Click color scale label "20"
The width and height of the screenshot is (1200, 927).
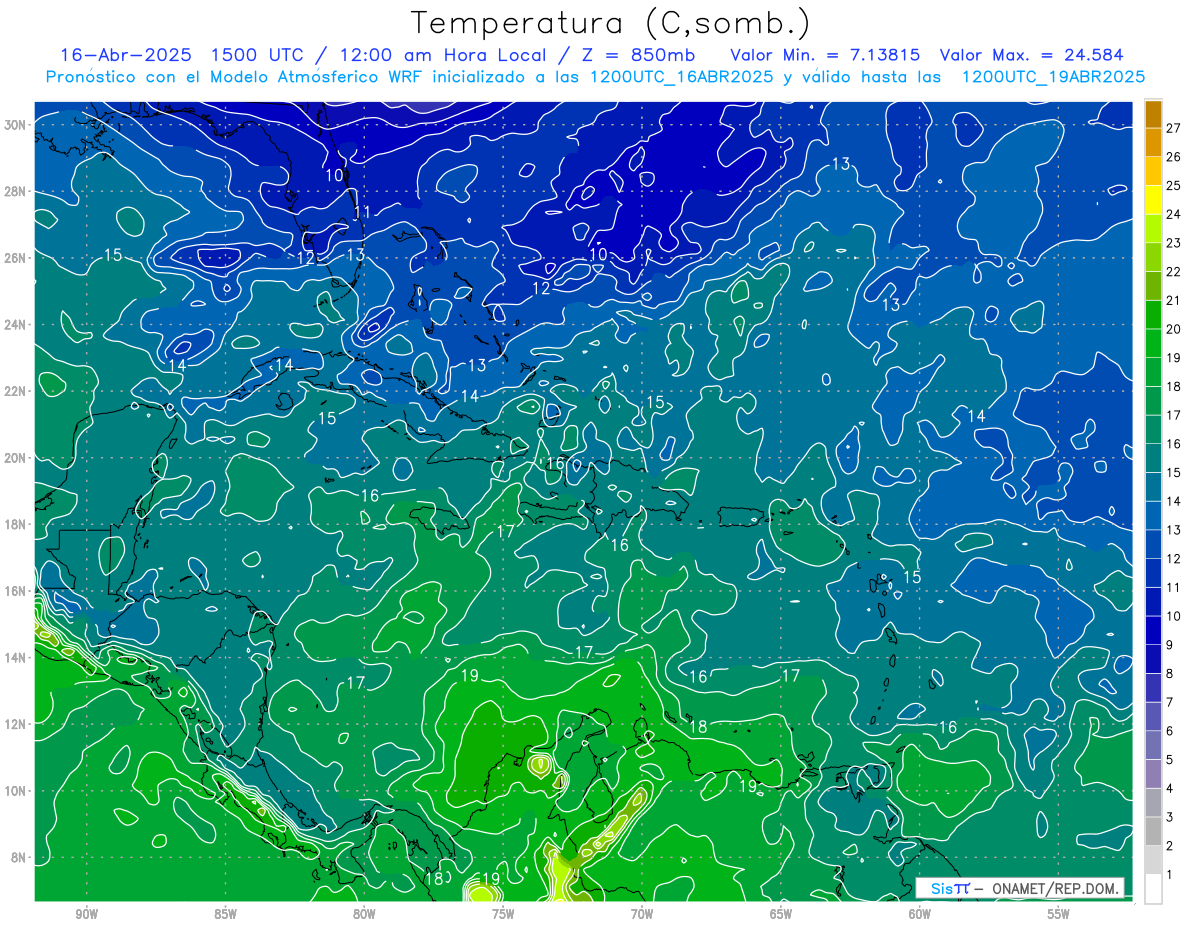click(x=1174, y=329)
